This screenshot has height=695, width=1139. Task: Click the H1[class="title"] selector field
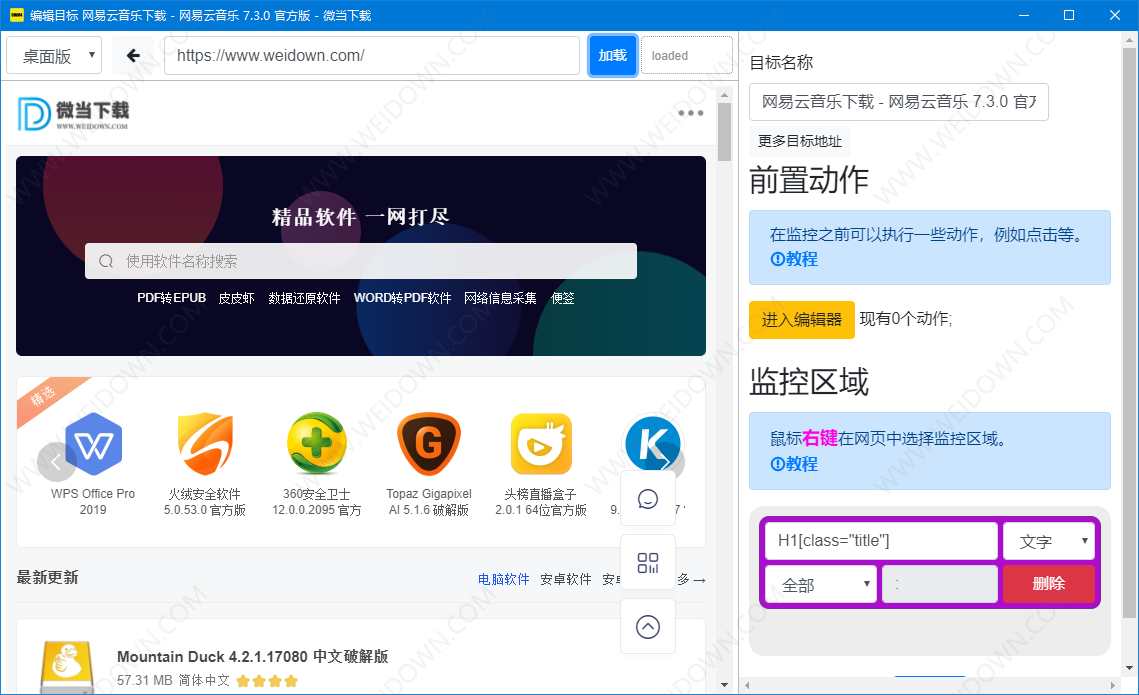tap(881, 541)
